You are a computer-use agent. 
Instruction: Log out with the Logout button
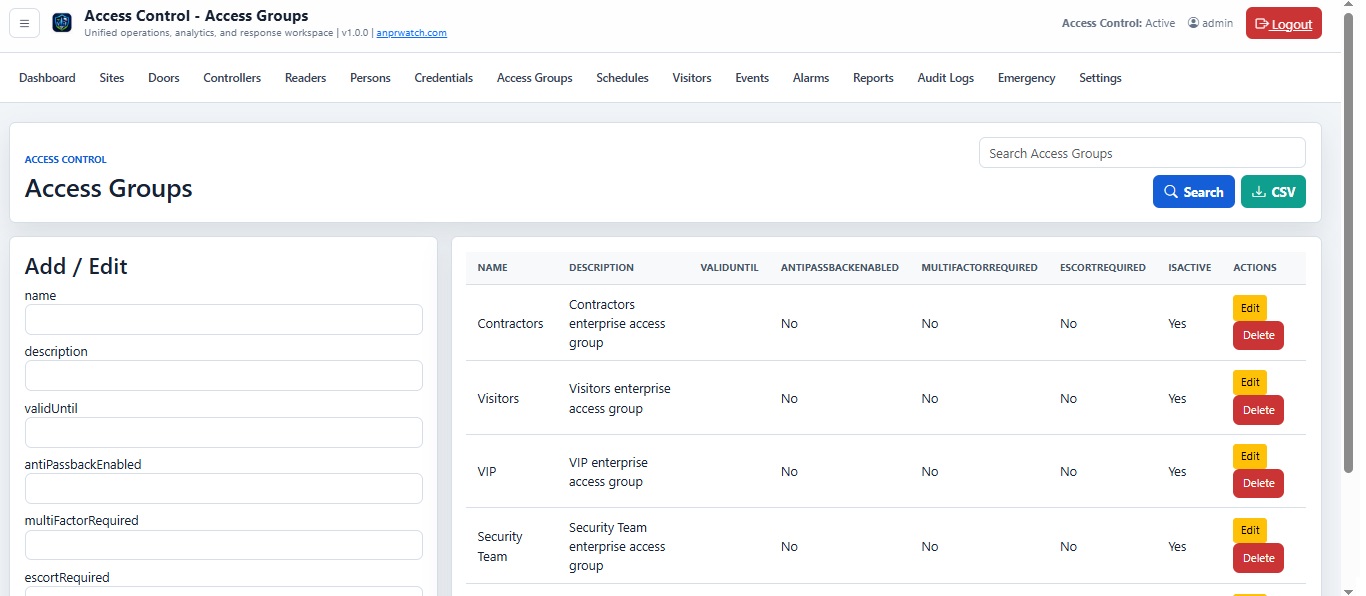(1283, 23)
